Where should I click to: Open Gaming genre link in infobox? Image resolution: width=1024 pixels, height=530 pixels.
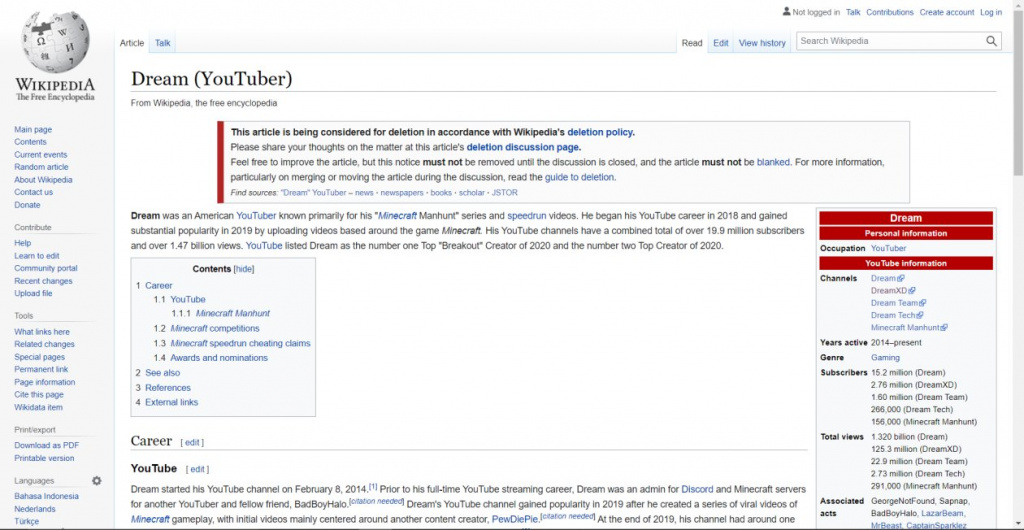(x=885, y=358)
